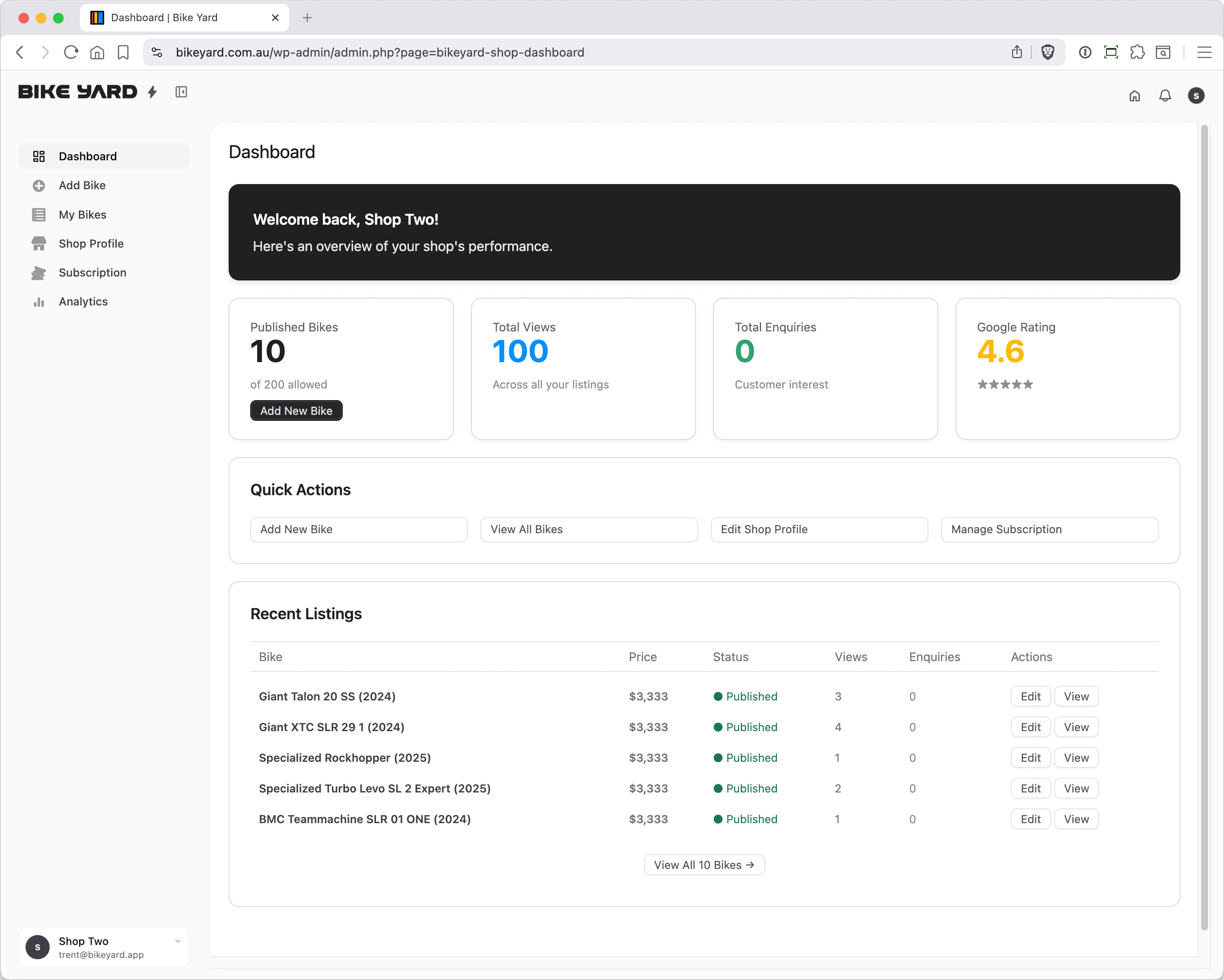Screen dimensions: 1224x980
Task: Open 'View All 10 Bikes' link
Action: pos(704,865)
